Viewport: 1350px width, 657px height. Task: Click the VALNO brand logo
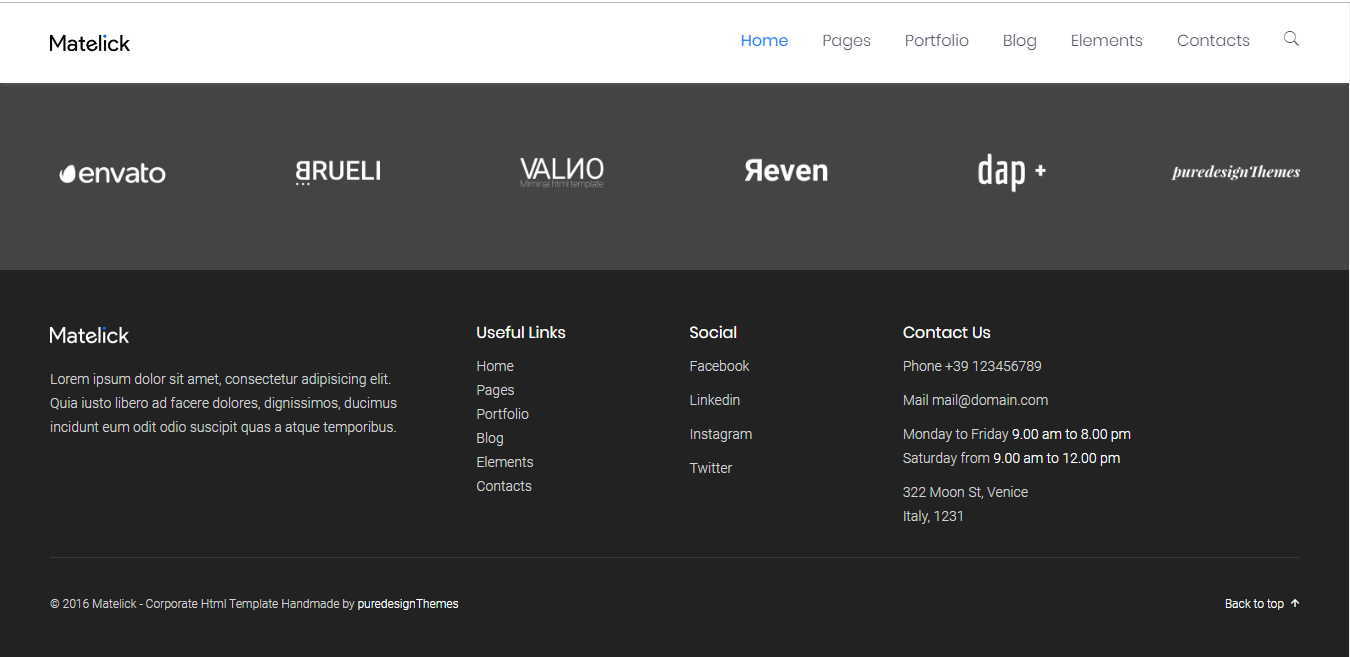click(562, 172)
